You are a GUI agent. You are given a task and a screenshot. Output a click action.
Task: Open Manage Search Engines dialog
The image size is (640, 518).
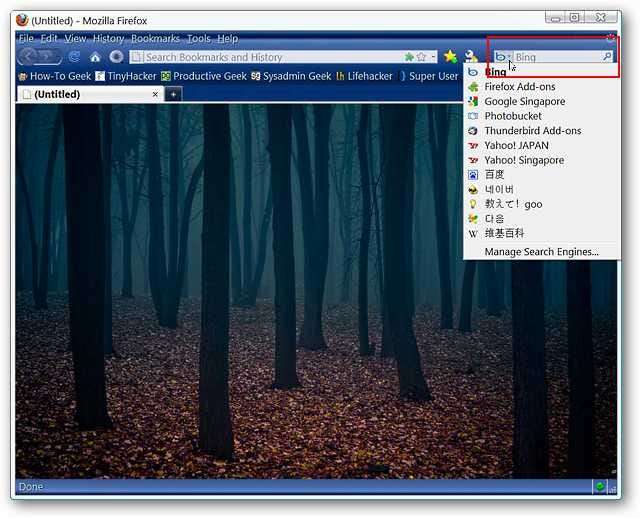coord(541,252)
